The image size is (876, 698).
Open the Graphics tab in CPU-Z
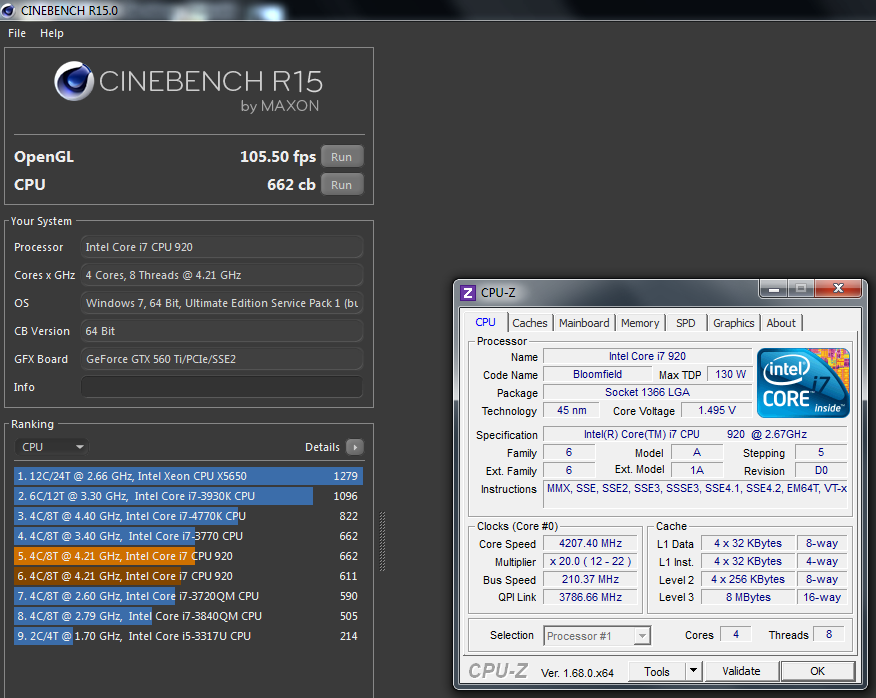733,323
